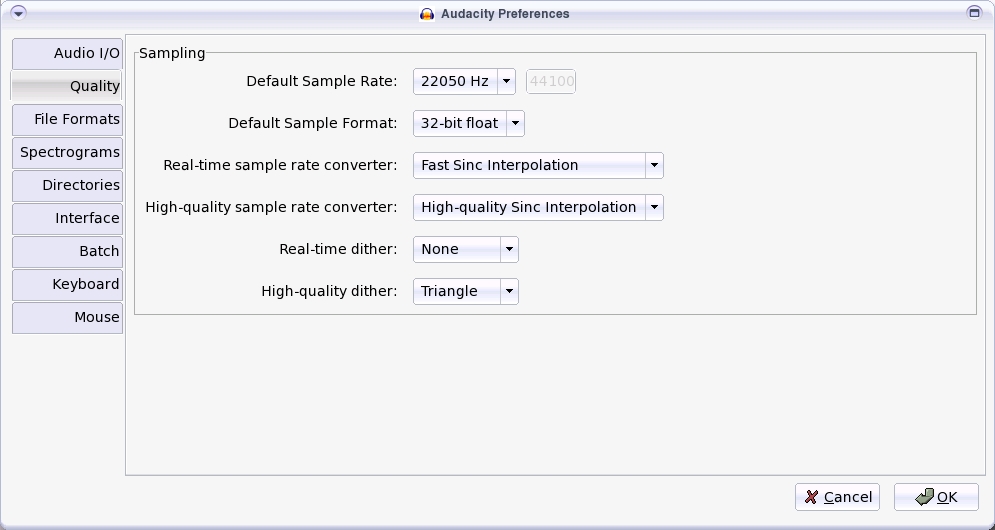Show the Interface preferences tab

[67, 218]
